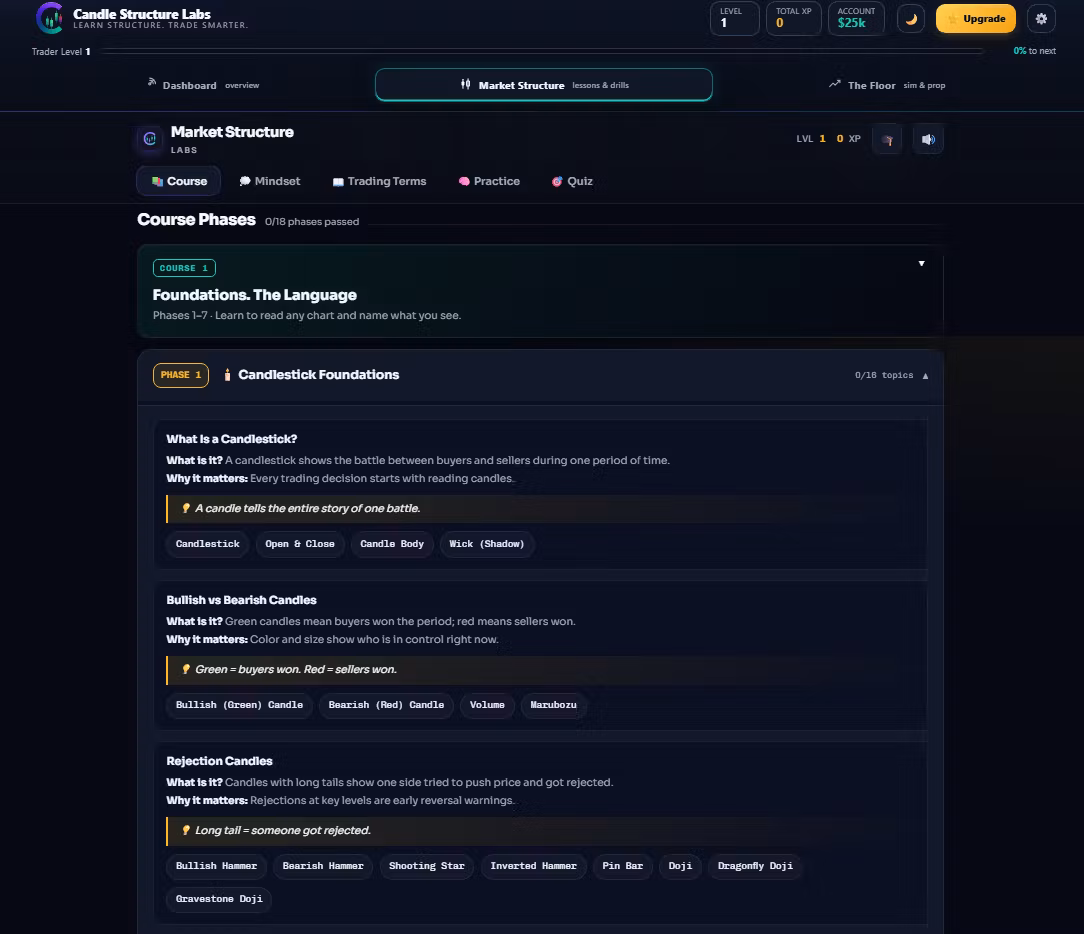This screenshot has width=1084, height=934.
Task: Click the Market Structure Labs circular icon
Action: pos(149,139)
